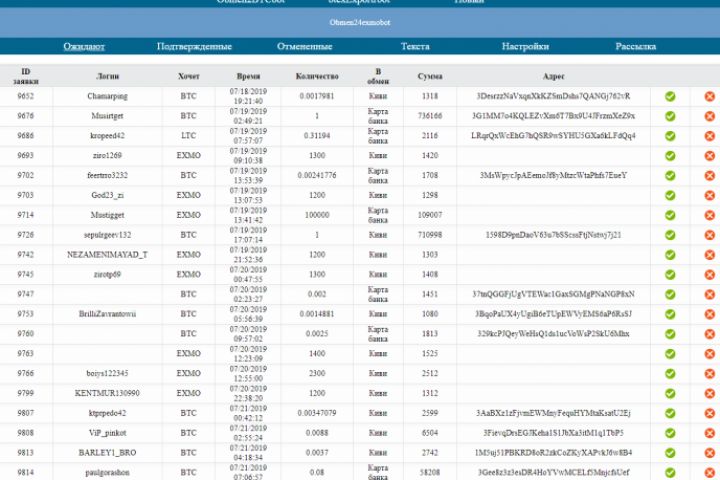Reject request 9726 red cross
720x480 pixels.
click(x=709, y=235)
